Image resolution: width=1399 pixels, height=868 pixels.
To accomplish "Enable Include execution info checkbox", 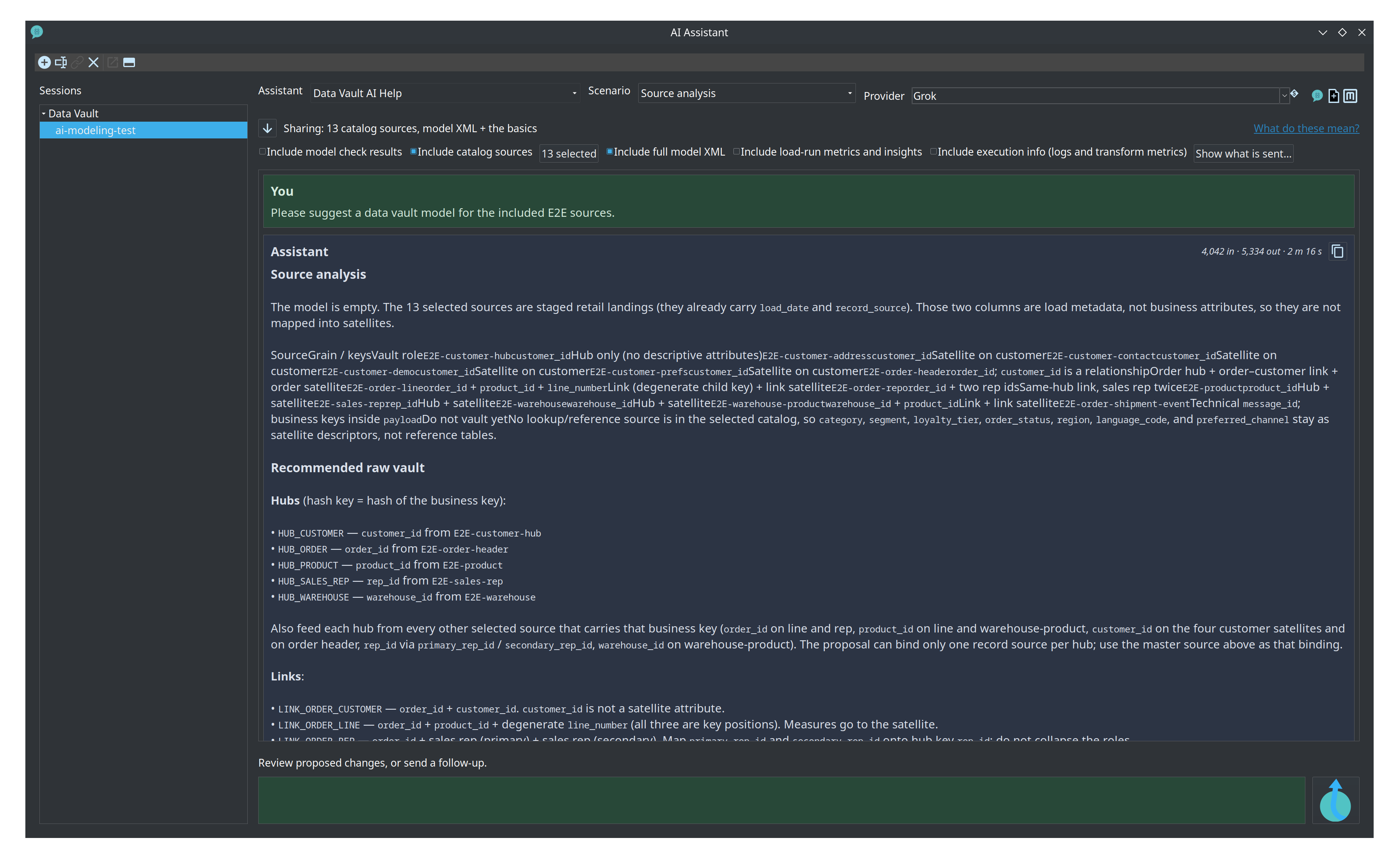I will point(934,152).
